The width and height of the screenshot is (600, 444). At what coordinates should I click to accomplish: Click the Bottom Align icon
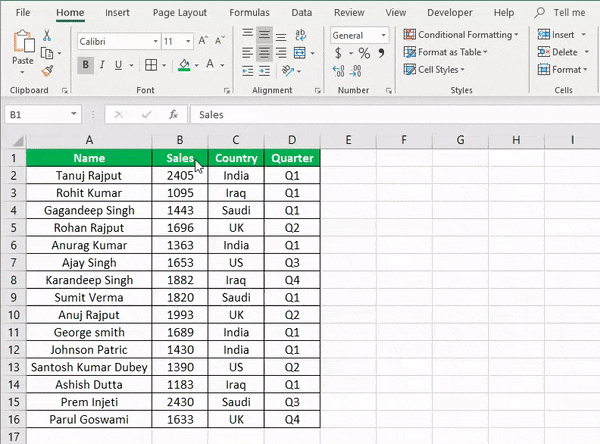(x=281, y=36)
